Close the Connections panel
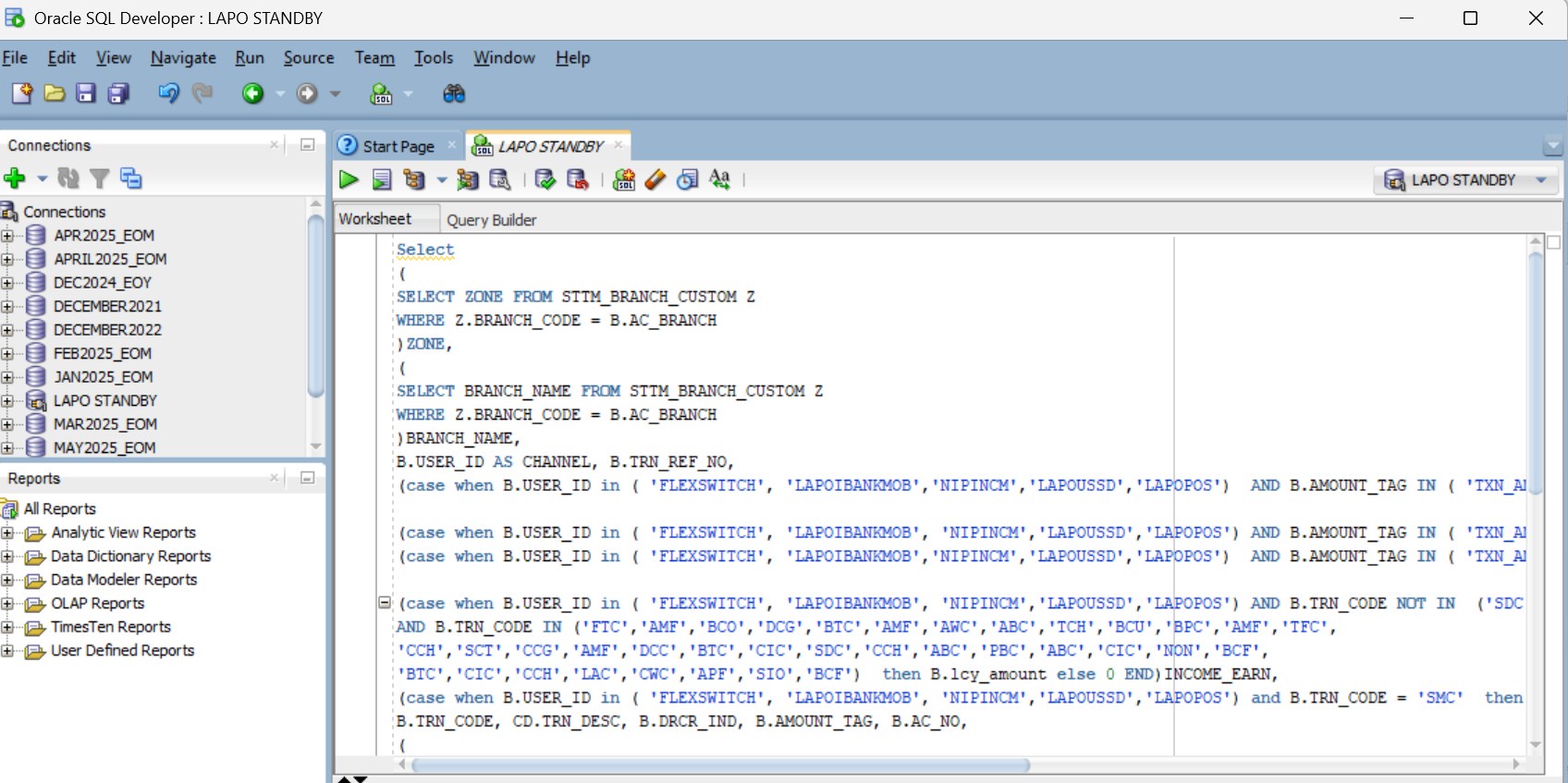Viewport: 1568px width, 783px height. (274, 144)
